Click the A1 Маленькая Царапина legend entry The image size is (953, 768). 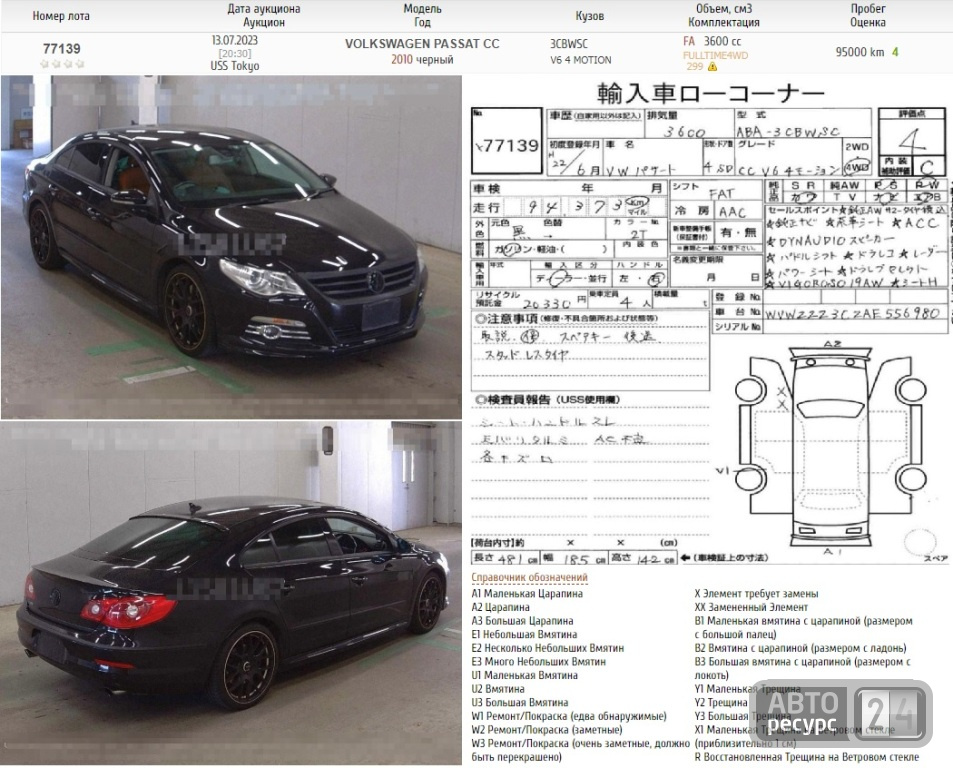[x=527, y=593]
